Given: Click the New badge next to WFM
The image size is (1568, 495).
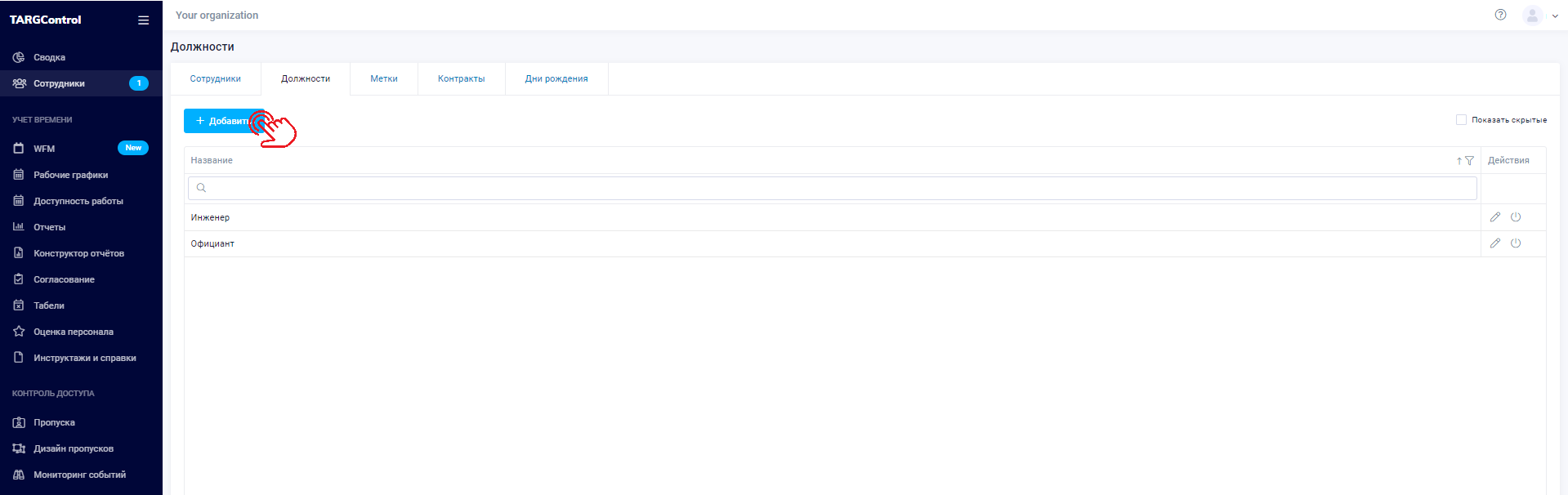Looking at the screenshot, I should 133,148.
